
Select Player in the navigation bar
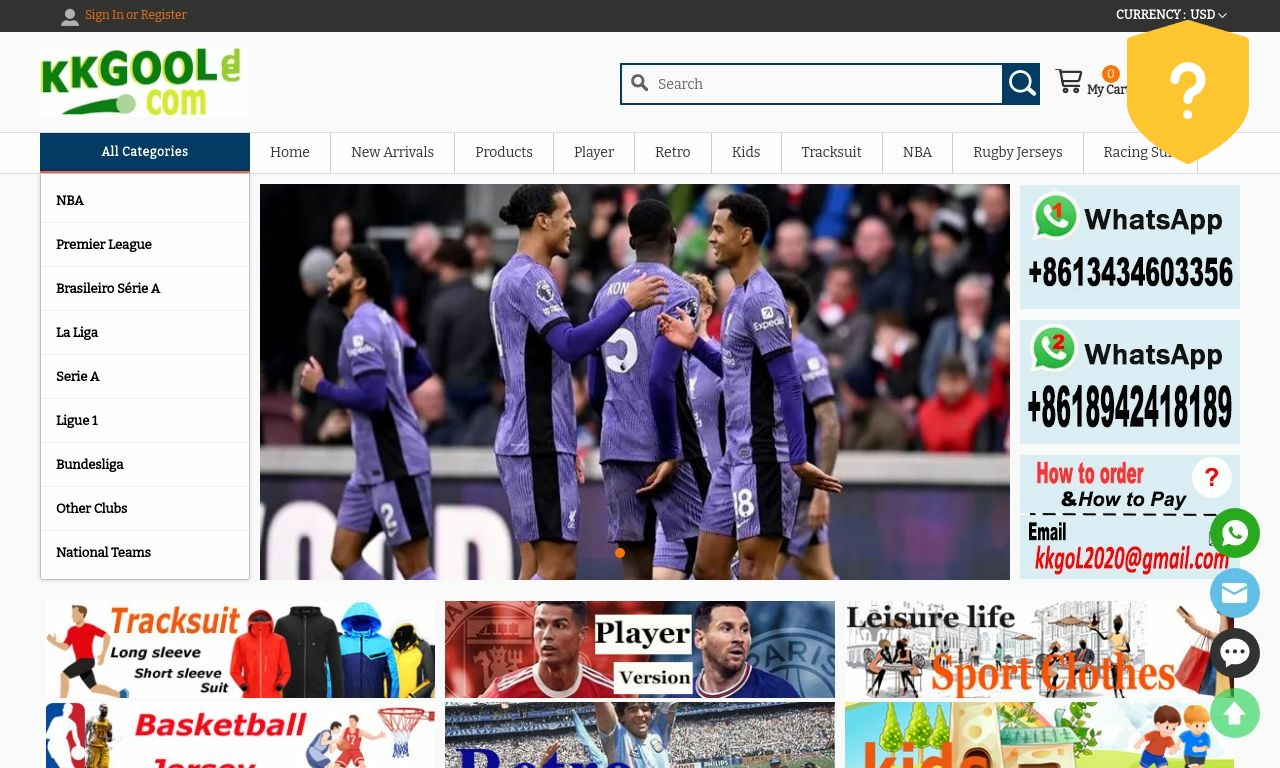pyautogui.click(x=594, y=153)
